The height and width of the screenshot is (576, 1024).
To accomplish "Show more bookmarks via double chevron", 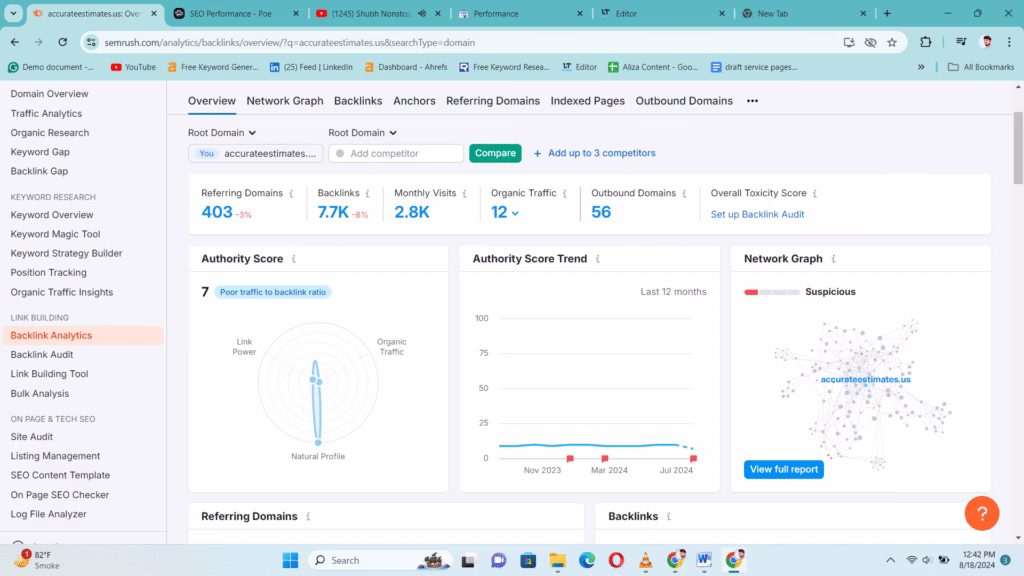I will 921,67.
